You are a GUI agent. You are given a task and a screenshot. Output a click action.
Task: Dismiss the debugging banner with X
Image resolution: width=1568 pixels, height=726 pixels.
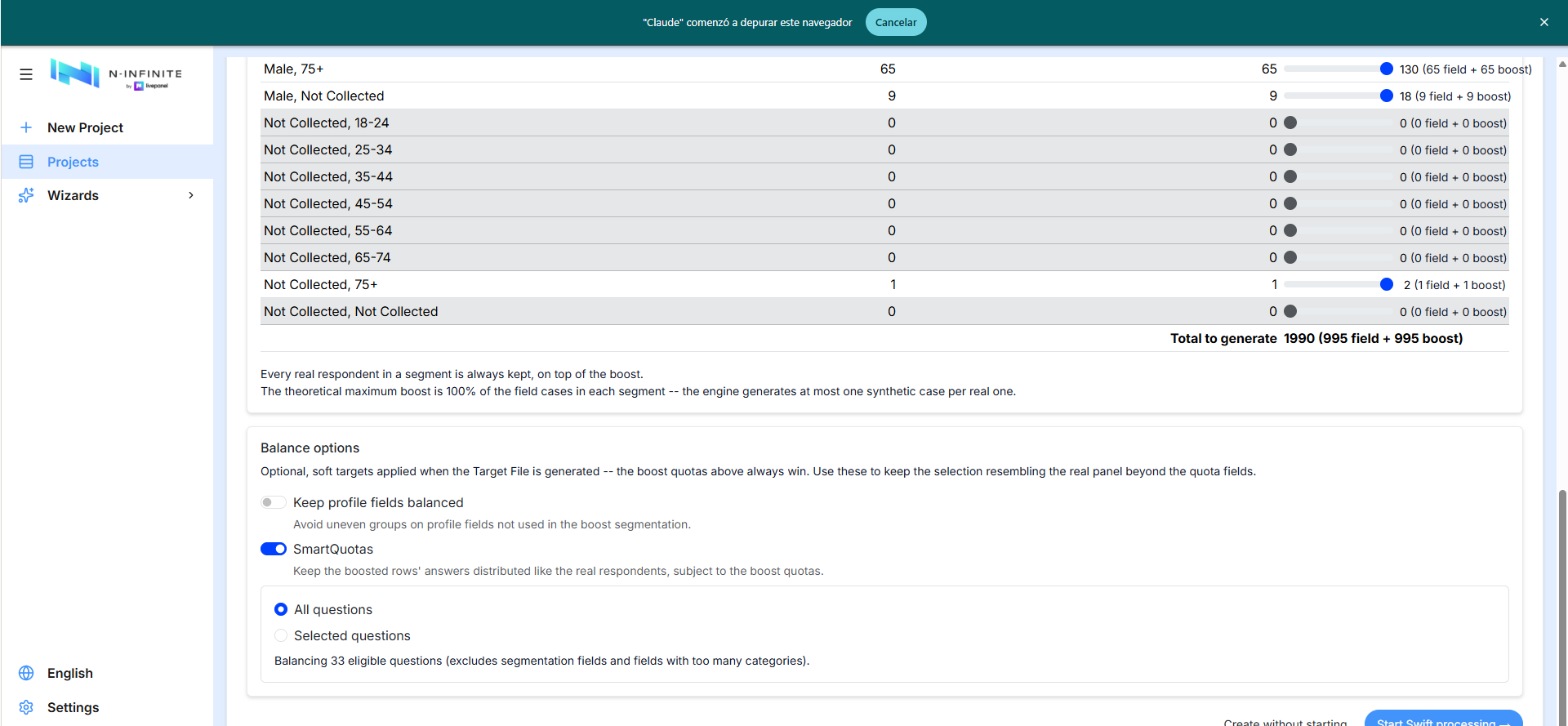click(x=1544, y=22)
